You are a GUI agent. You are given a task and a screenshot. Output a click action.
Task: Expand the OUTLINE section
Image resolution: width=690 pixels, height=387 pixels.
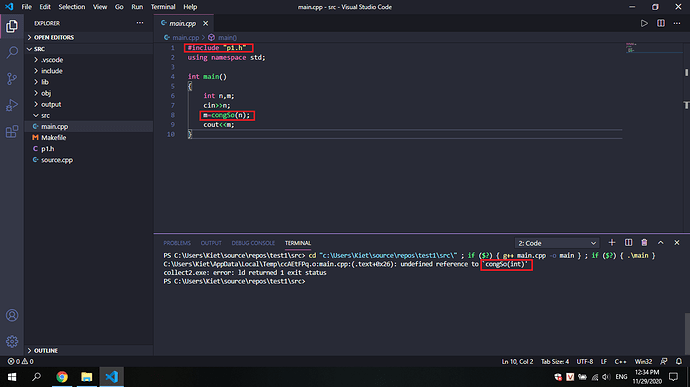pos(89,350)
